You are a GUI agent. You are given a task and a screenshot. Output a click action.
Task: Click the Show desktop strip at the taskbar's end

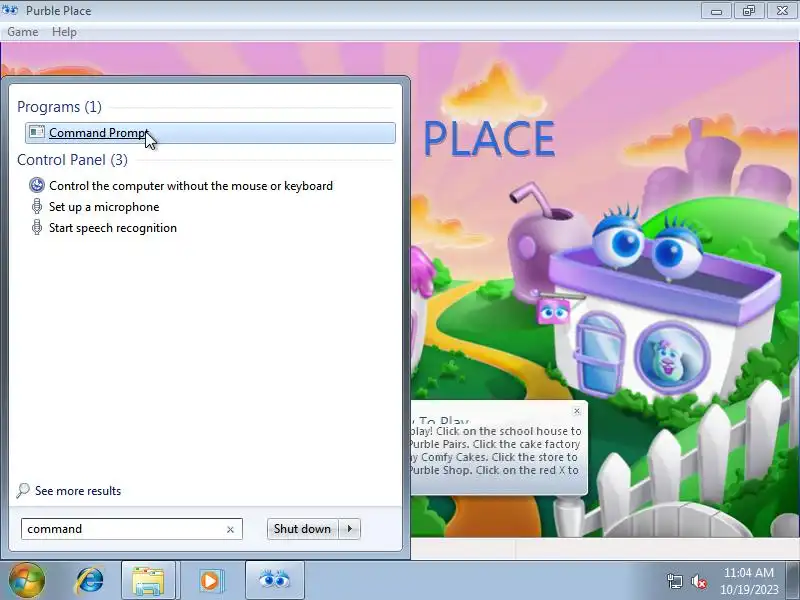[794, 580]
